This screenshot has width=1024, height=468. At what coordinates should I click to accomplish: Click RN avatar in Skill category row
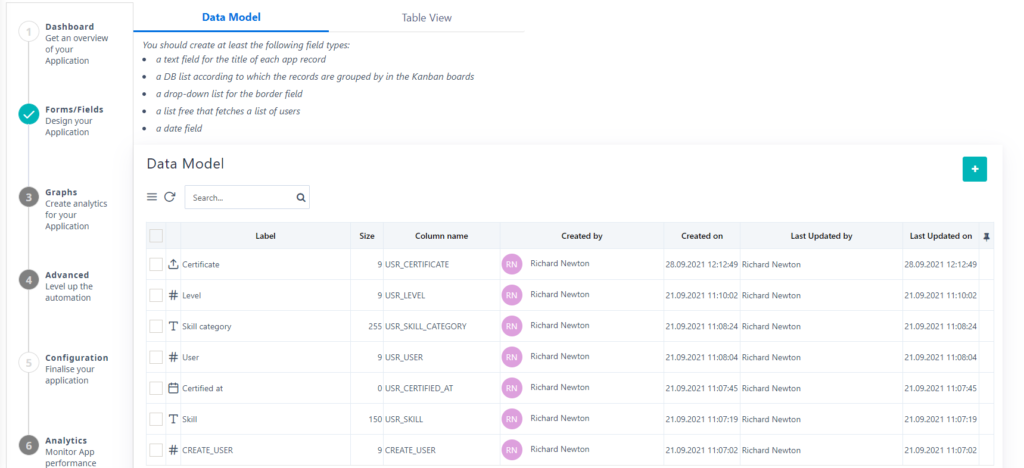(x=512, y=326)
